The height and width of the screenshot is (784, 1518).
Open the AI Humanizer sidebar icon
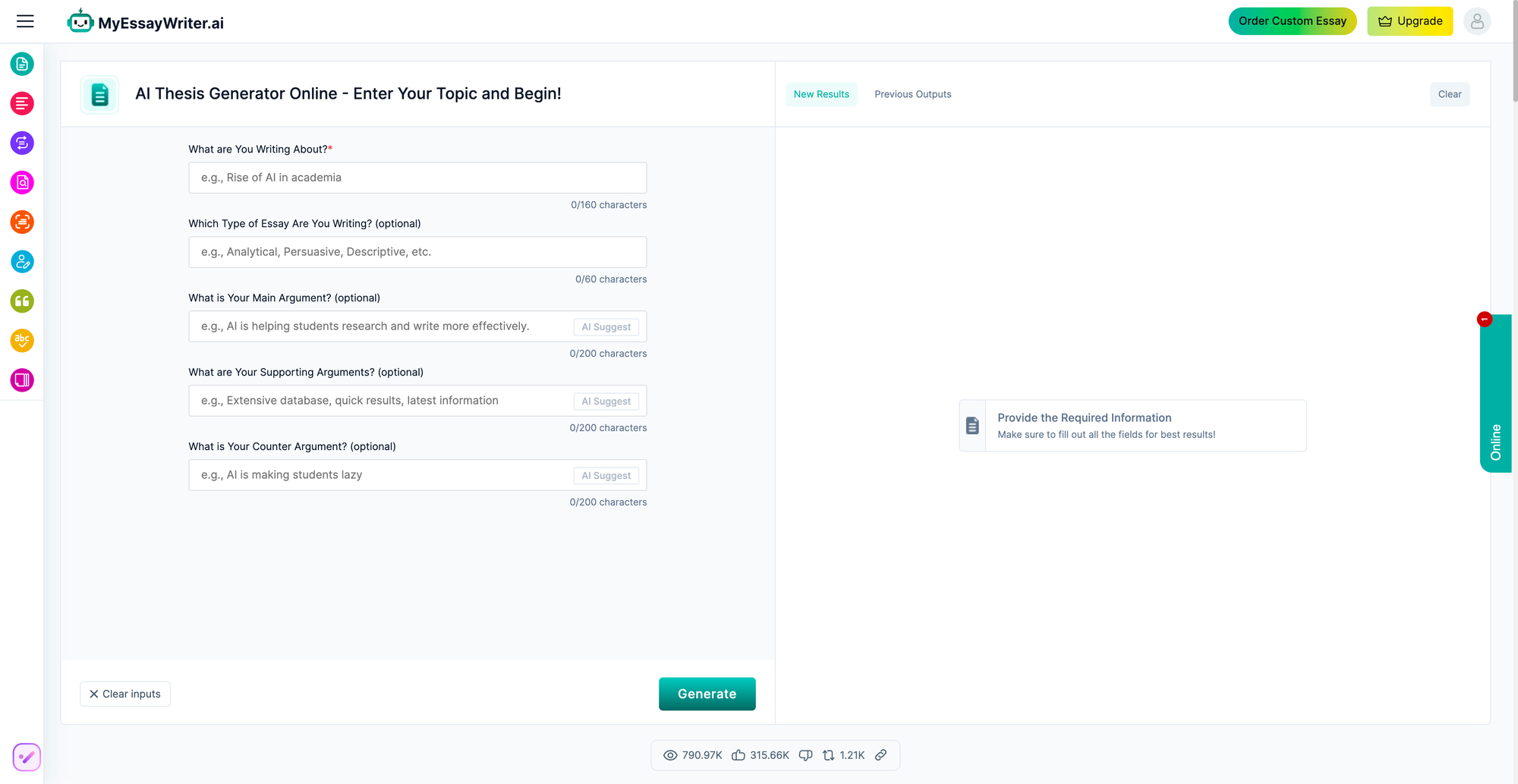[x=22, y=262]
